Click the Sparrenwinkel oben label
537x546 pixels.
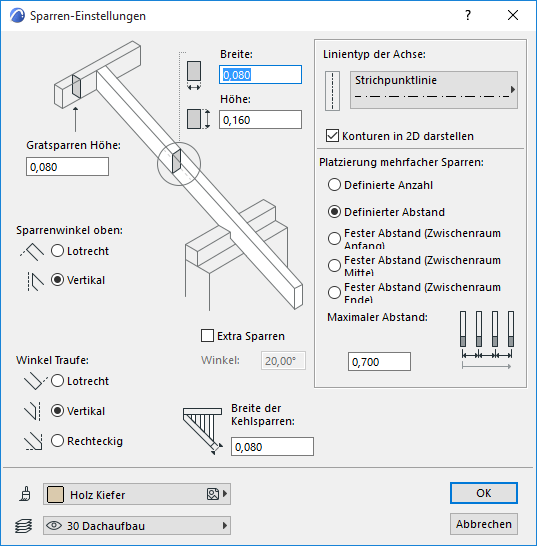69,230
